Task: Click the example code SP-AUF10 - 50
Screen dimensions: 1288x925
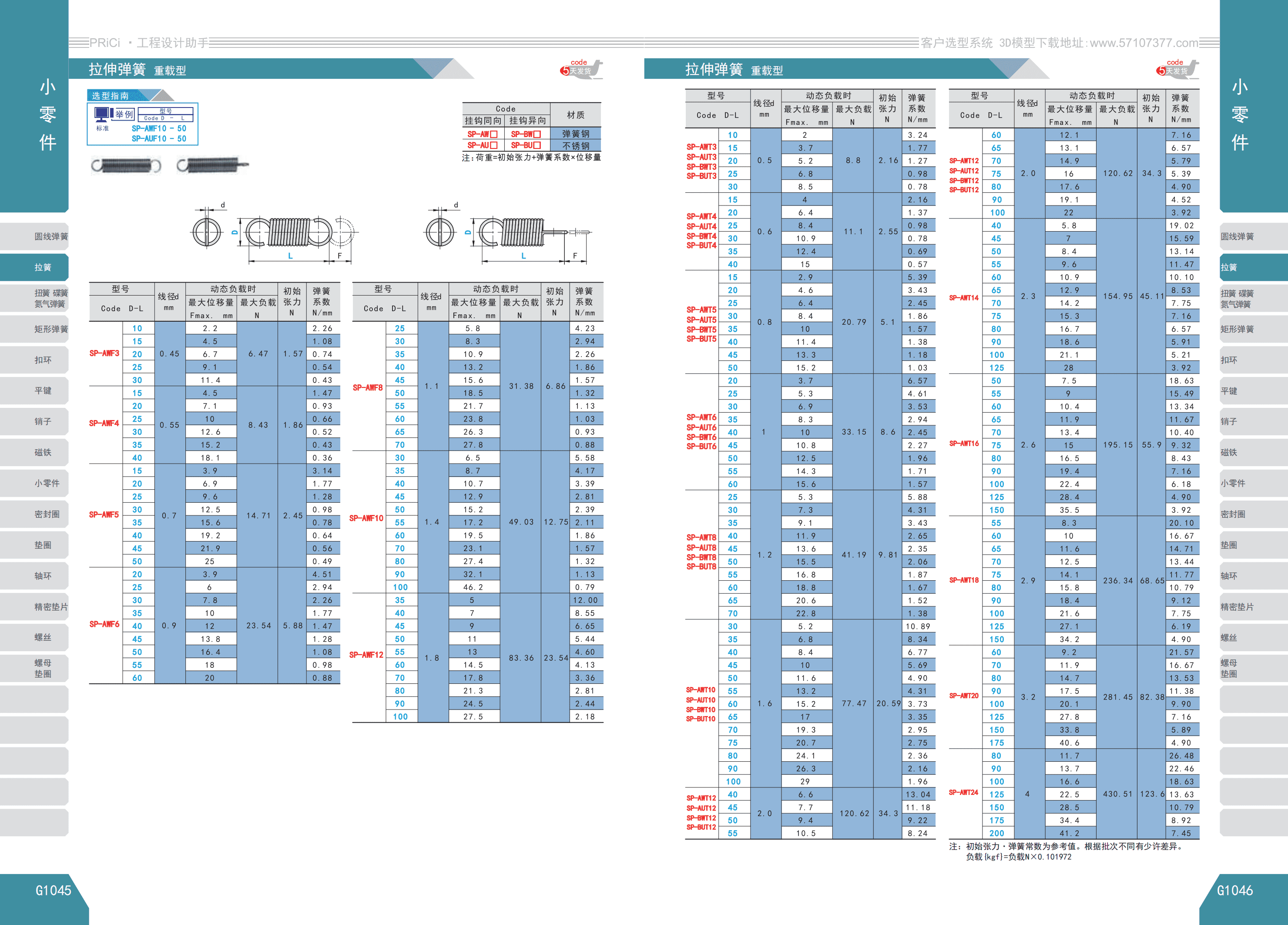Action: (159, 138)
